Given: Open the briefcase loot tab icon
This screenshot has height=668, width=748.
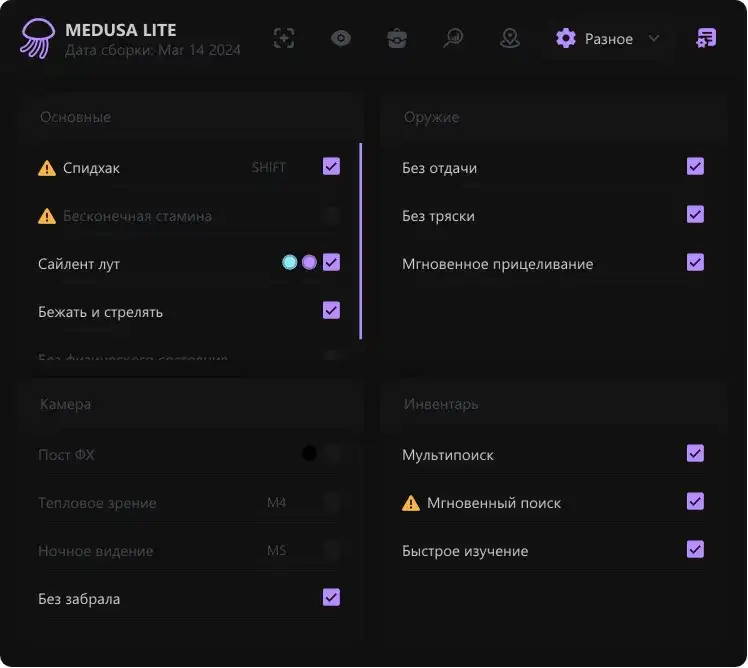Looking at the screenshot, I should pyautogui.click(x=397, y=38).
